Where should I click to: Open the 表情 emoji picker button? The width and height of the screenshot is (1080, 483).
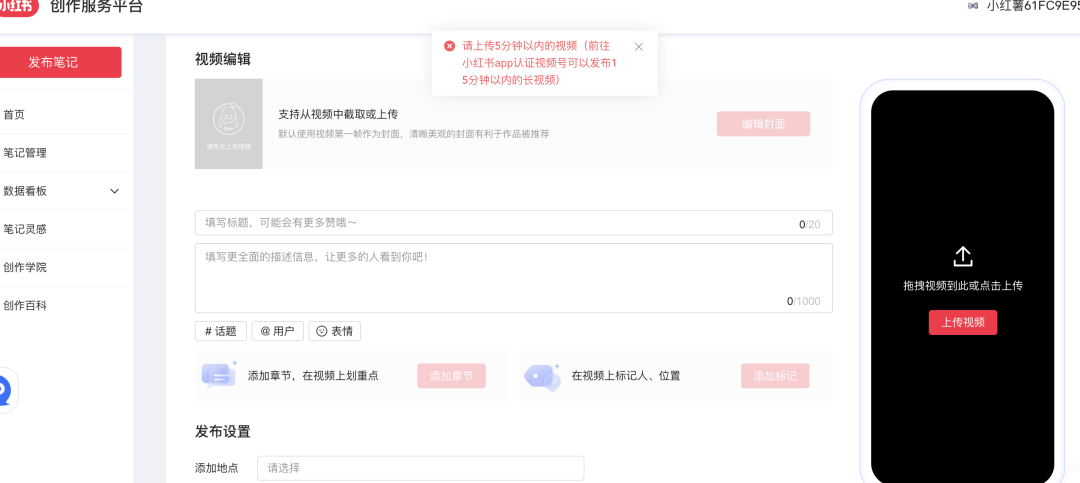pos(334,331)
